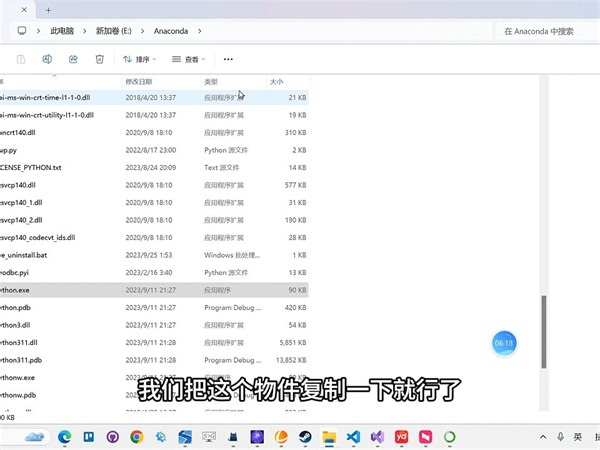Select the pythonw.exe file row
The width and height of the screenshot is (600, 450).
click(x=154, y=378)
